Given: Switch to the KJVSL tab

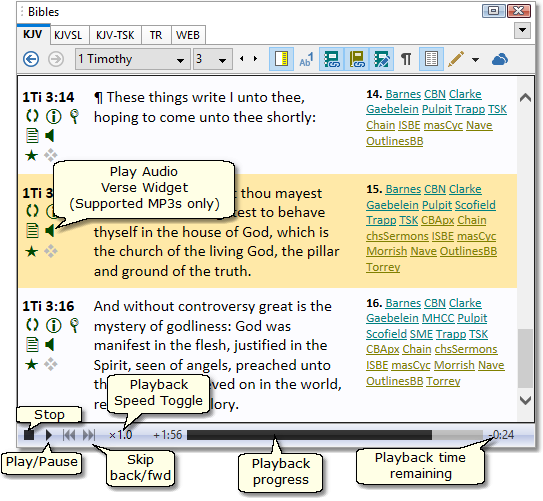Looking at the screenshot, I should (68, 35).
